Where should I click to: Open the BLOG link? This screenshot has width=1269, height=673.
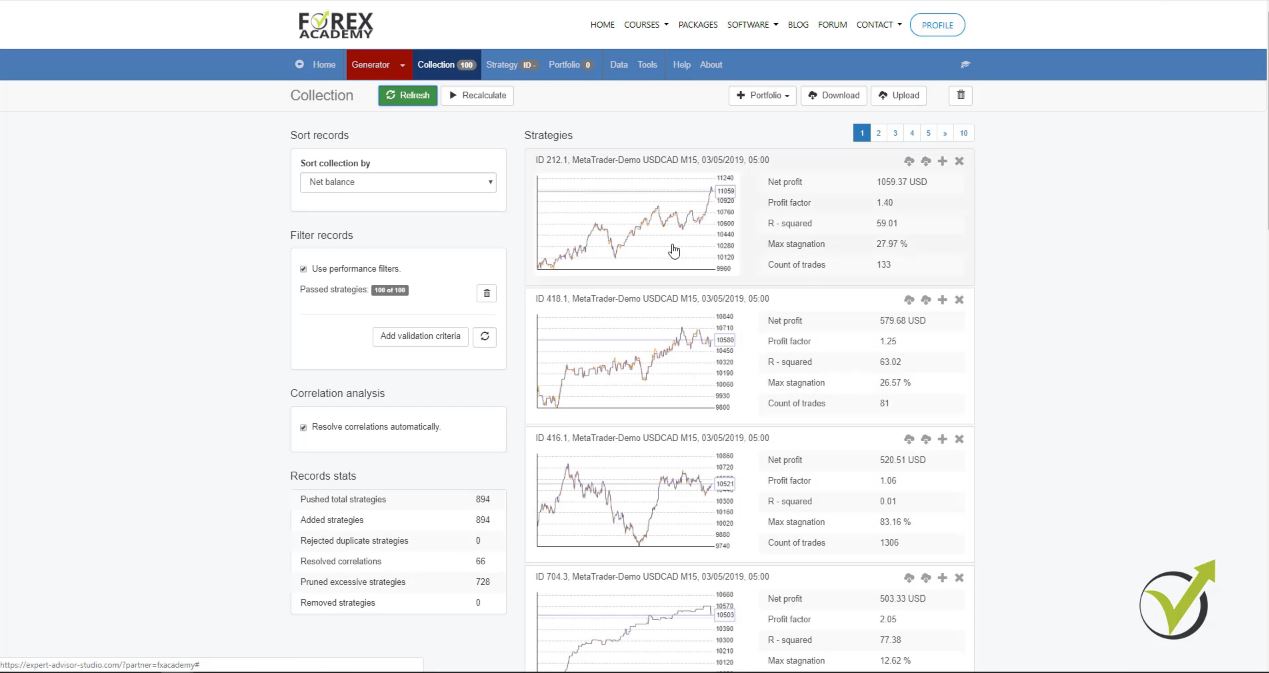click(x=798, y=25)
